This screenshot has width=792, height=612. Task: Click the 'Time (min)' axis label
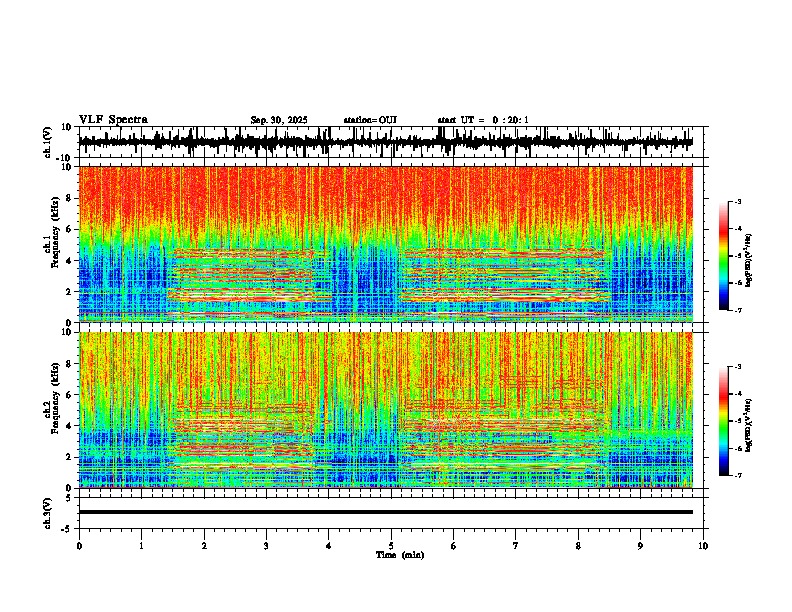[400, 555]
